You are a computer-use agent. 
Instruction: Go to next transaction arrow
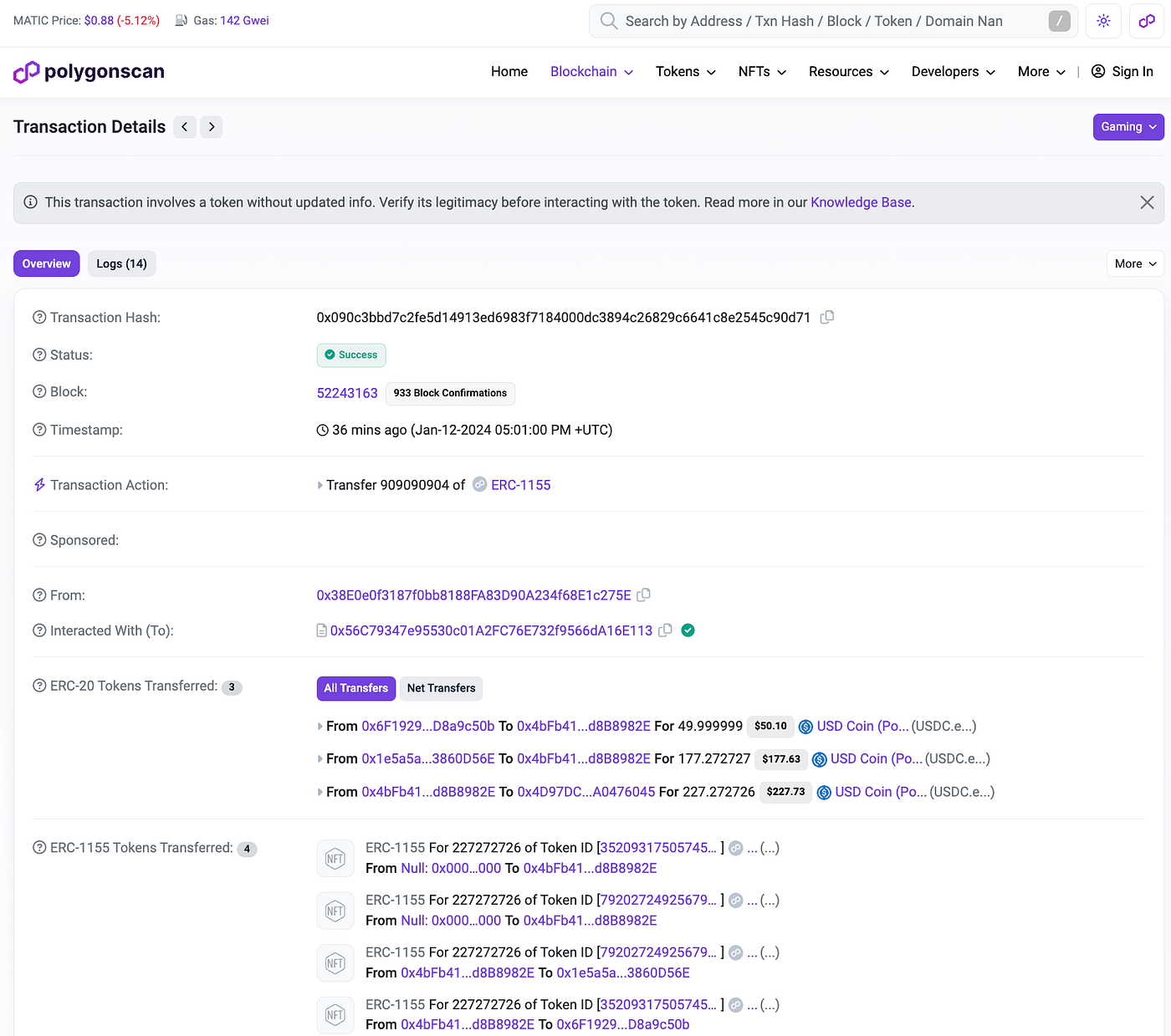pyautogui.click(x=212, y=127)
